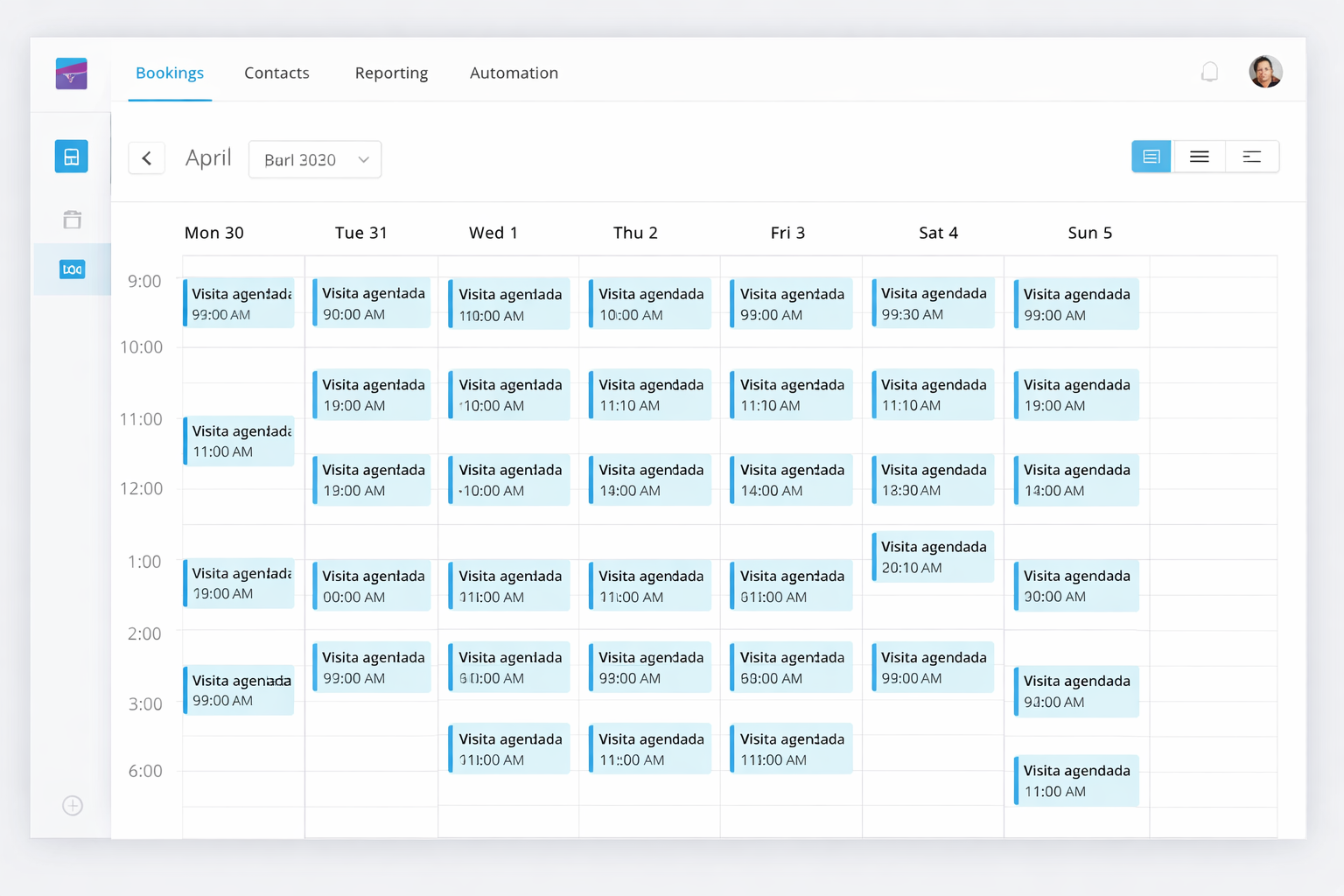Select Monday's 11:00 AM Visita agendada booking
Viewport: 1344px width, 896px height.
pos(239,441)
